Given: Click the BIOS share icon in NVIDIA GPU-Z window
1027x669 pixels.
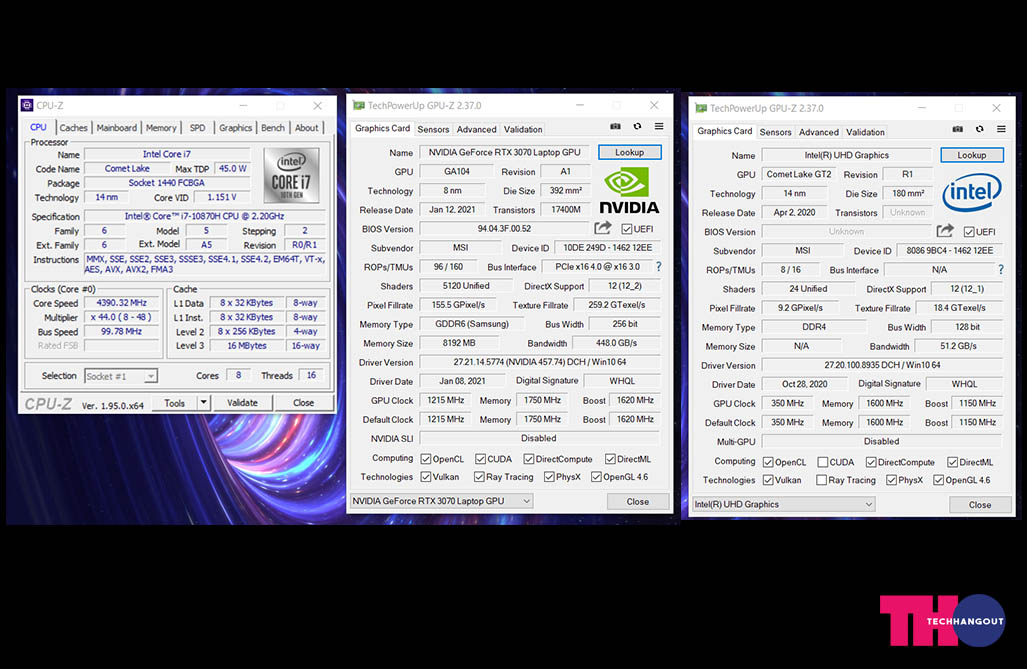Looking at the screenshot, I should (x=603, y=228).
